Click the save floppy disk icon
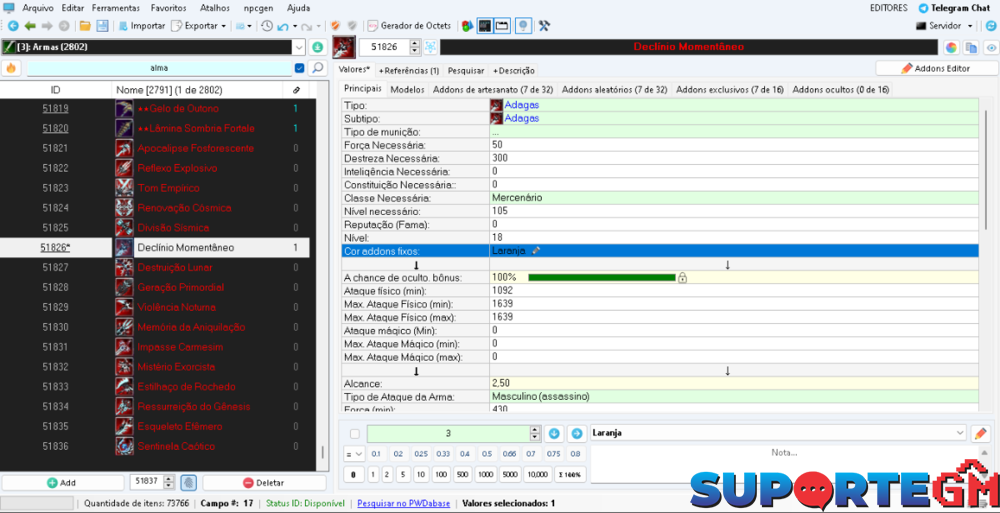Screen dimensions: 1000x513 pyautogui.click(x=101, y=25)
